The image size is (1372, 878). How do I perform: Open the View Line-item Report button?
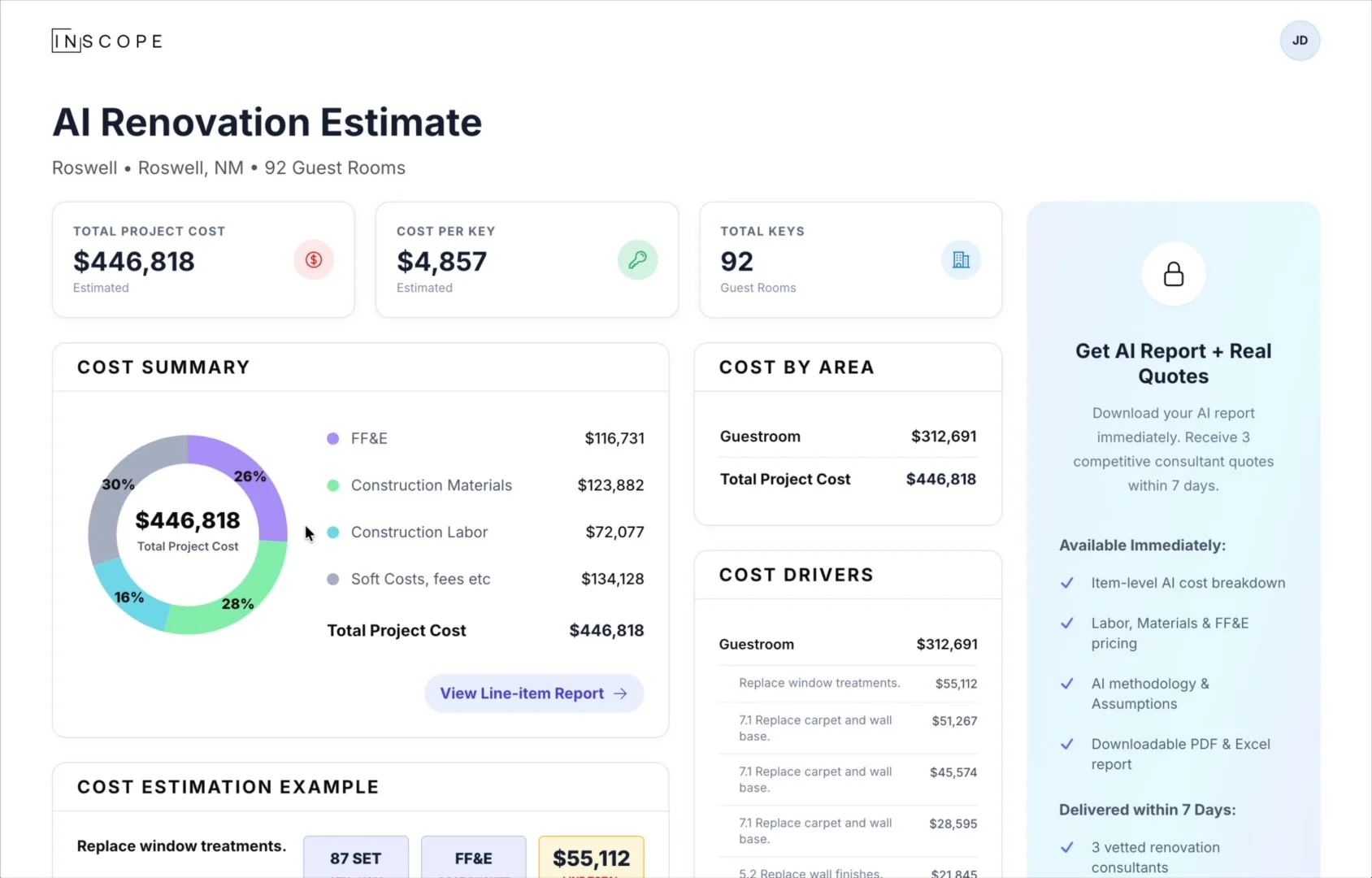pyautogui.click(x=534, y=693)
